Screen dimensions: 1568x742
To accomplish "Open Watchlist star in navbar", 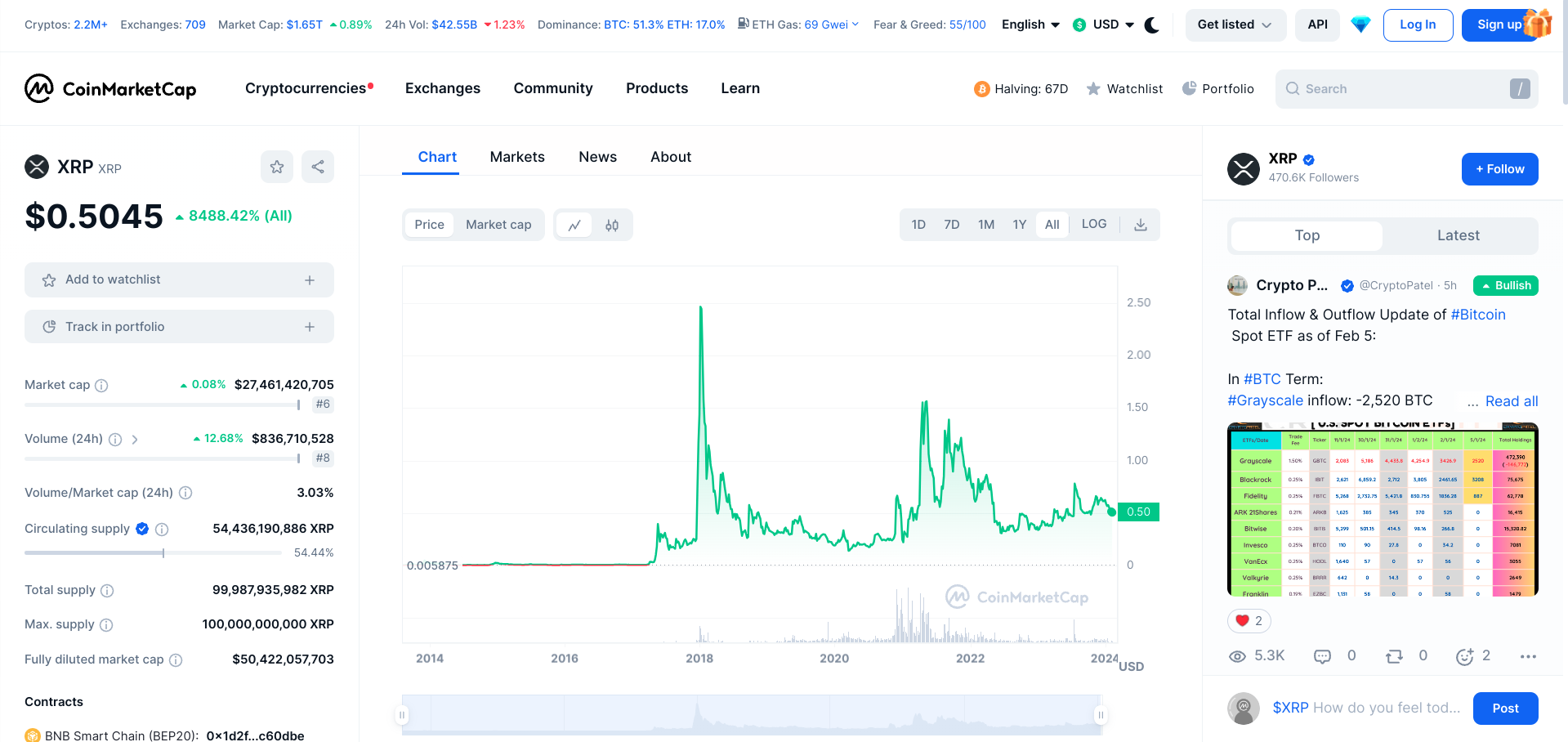I will [1093, 88].
